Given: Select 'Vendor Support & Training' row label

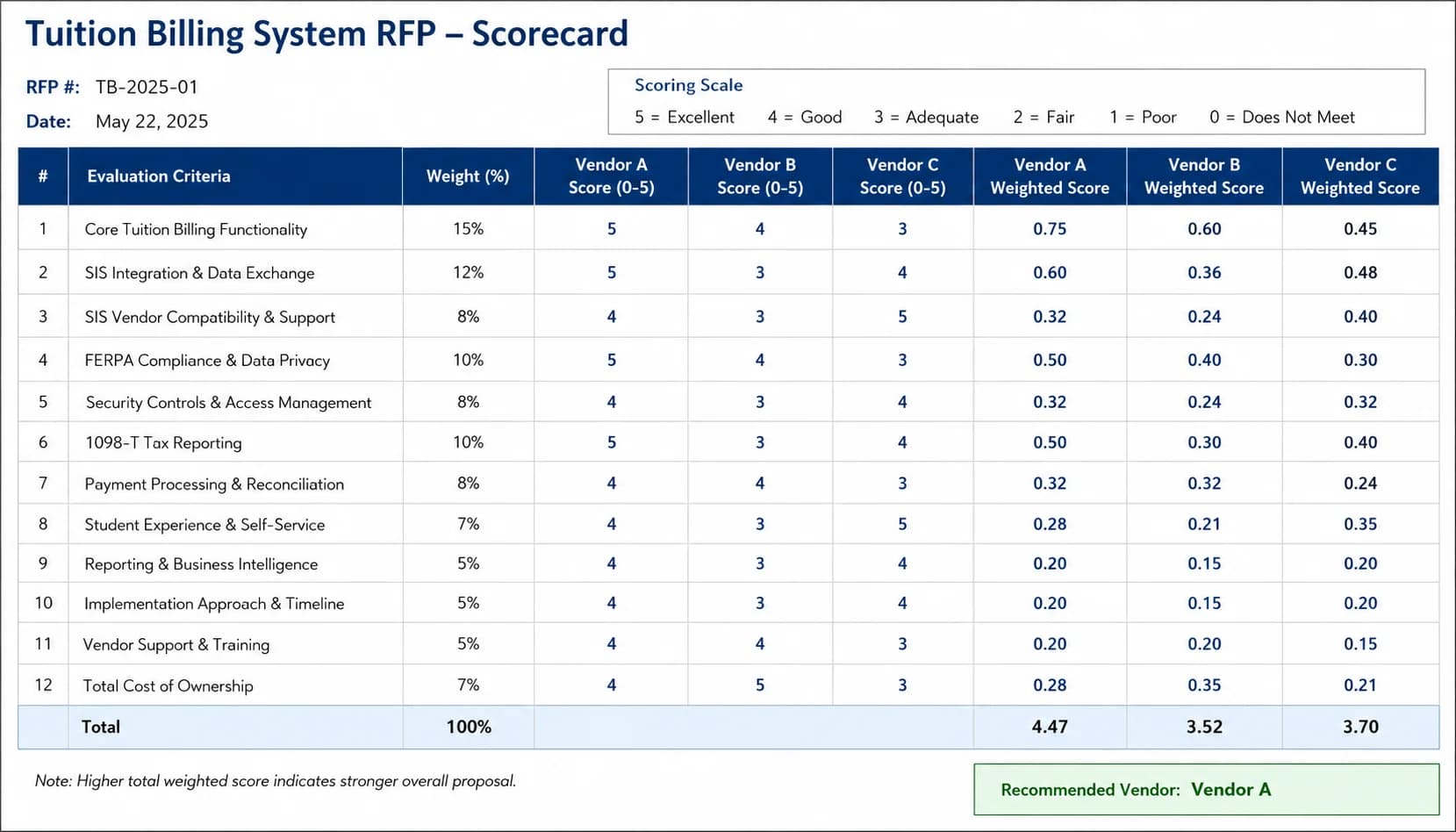Looking at the screenshot, I should point(176,644).
